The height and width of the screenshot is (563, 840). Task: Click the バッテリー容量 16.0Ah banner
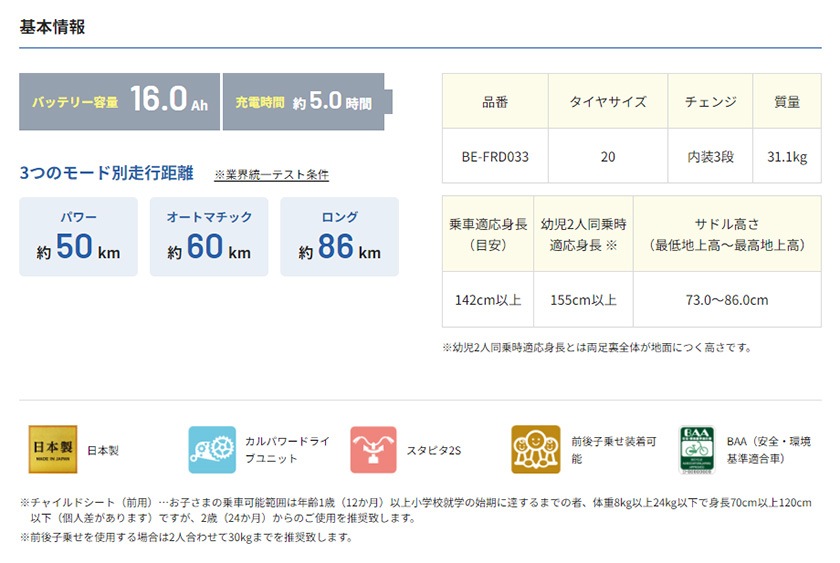(x=119, y=102)
